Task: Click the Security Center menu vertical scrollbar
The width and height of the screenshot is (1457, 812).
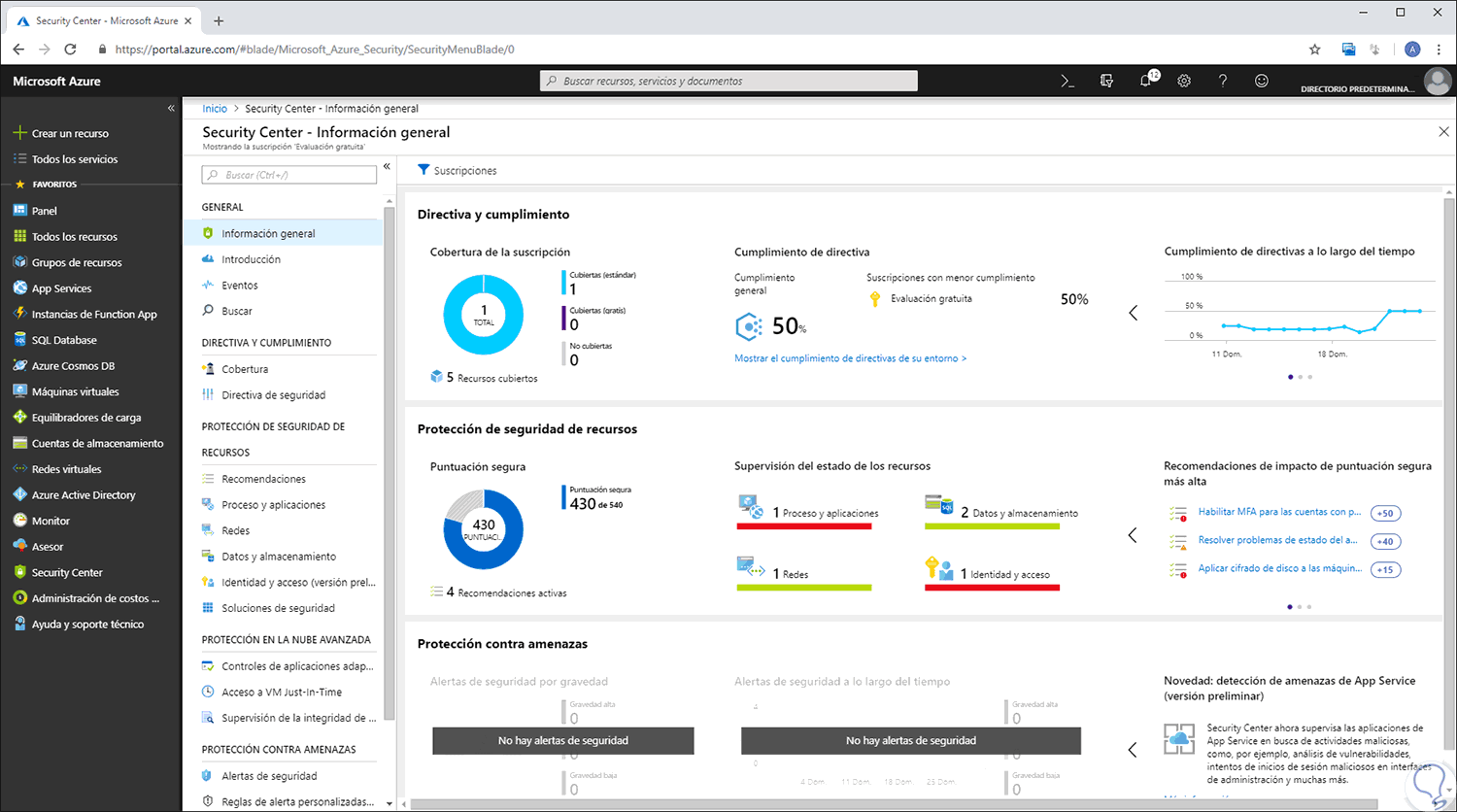Action: pos(390,461)
